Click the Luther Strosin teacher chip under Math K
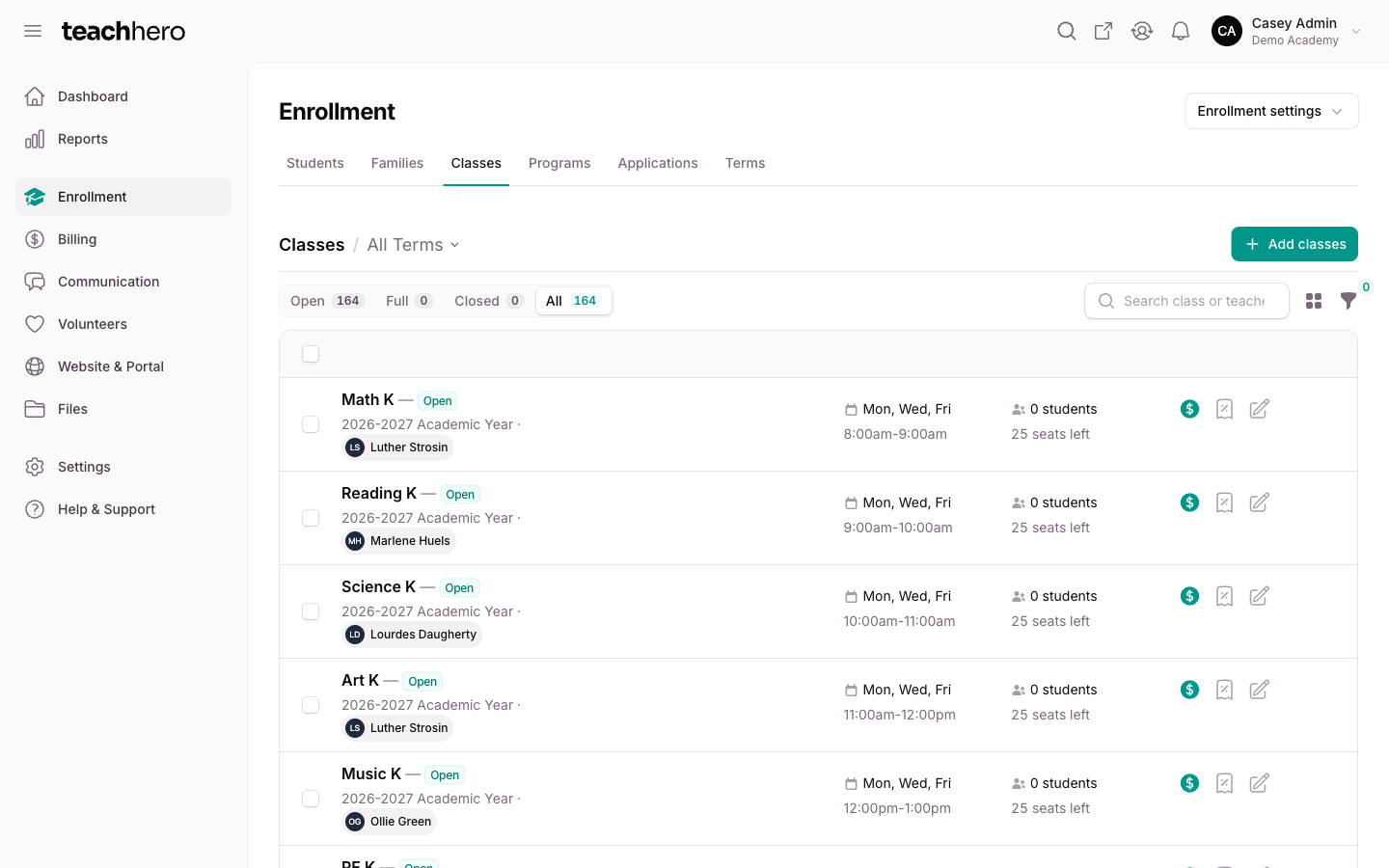The image size is (1389, 868). 397,448
